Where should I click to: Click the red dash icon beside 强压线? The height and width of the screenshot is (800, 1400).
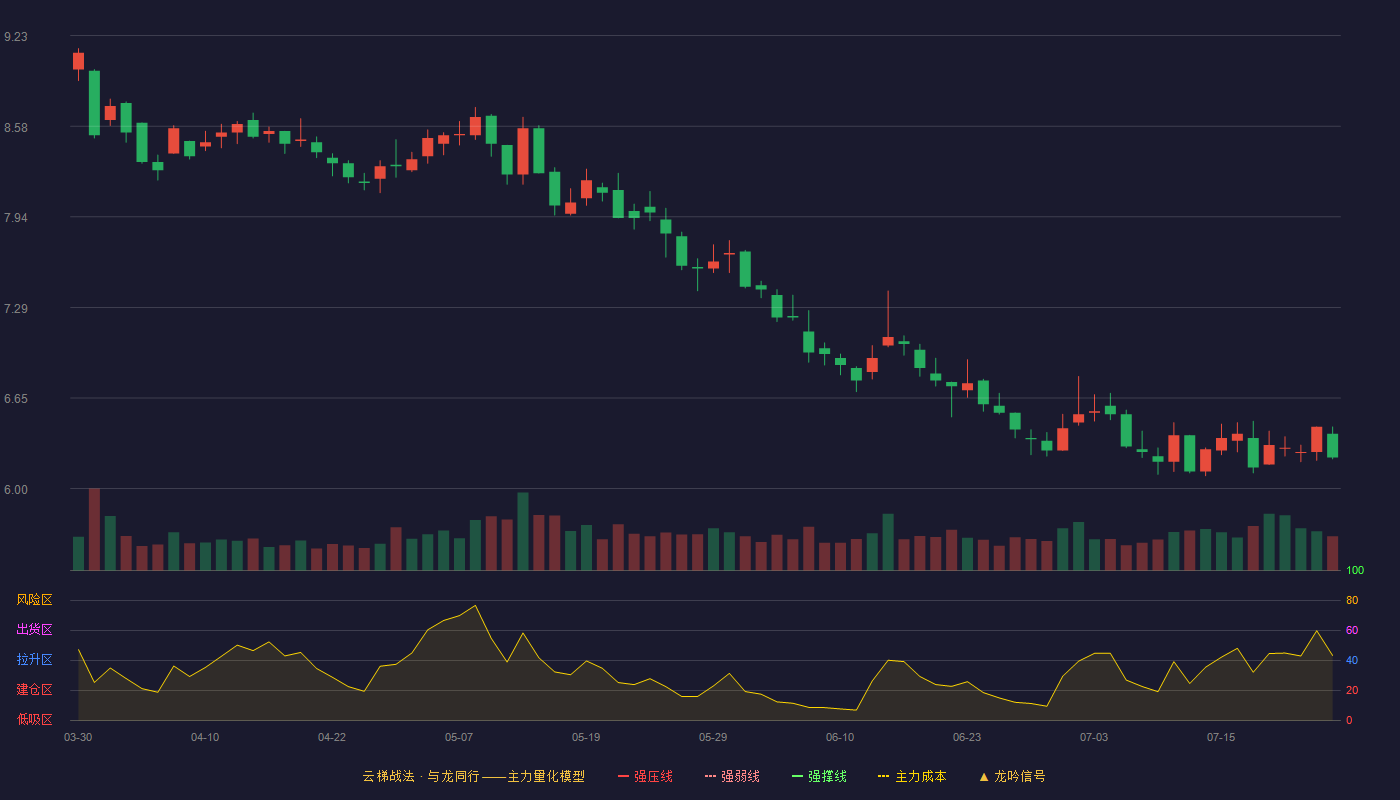click(623, 776)
